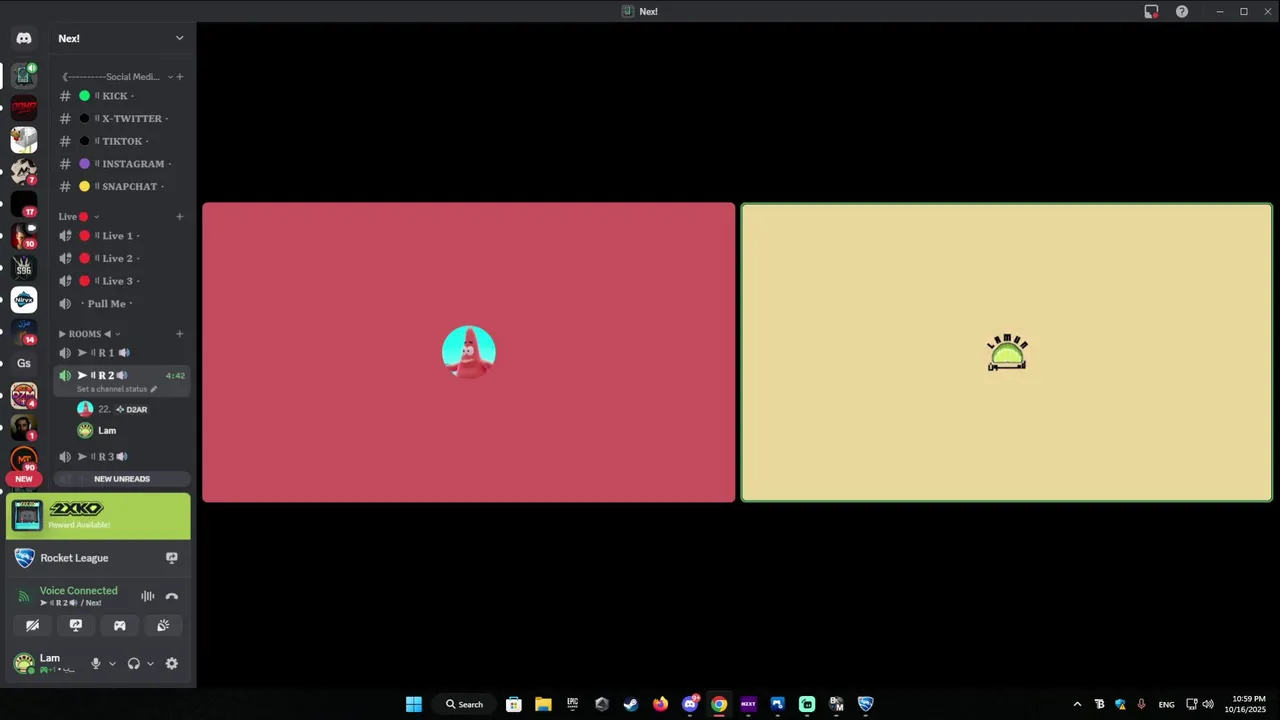
Task: Jump to NEW UNREADS
Action: pyautogui.click(x=122, y=479)
